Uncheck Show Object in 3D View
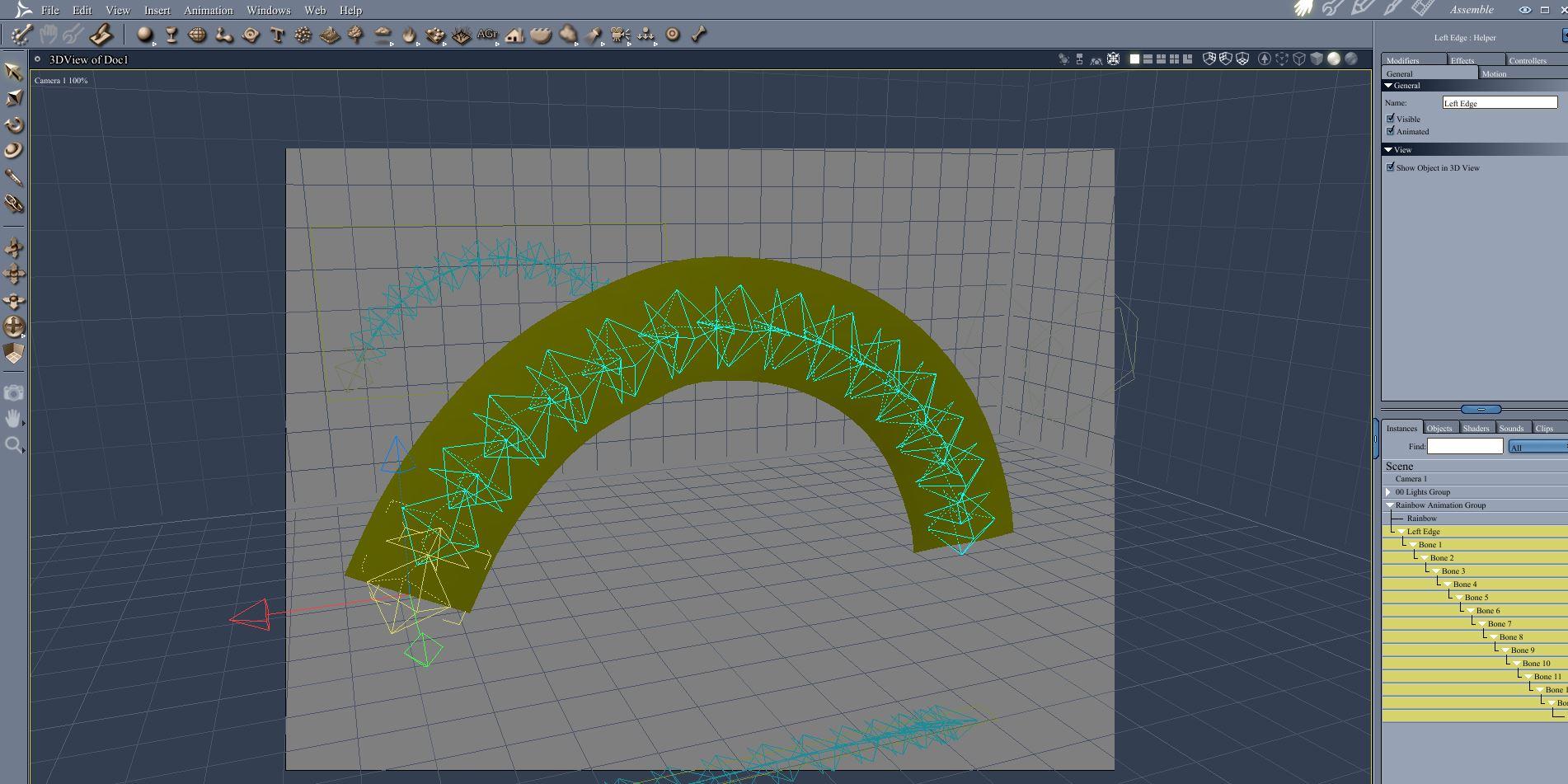Image resolution: width=1568 pixels, height=784 pixels. [x=1391, y=167]
